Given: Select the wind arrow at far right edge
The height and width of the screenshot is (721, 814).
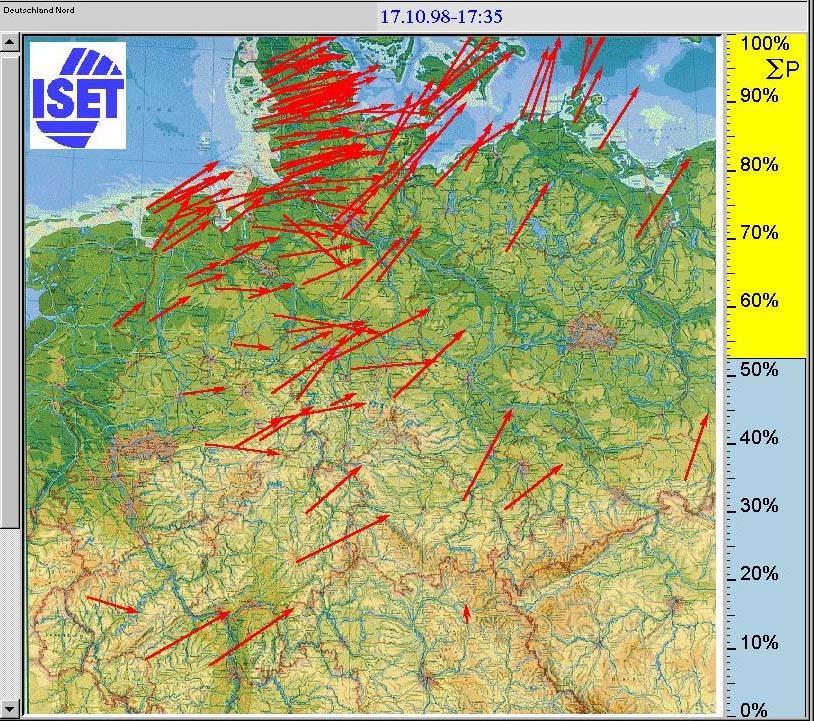Looking at the screenshot, I should pos(697,447).
